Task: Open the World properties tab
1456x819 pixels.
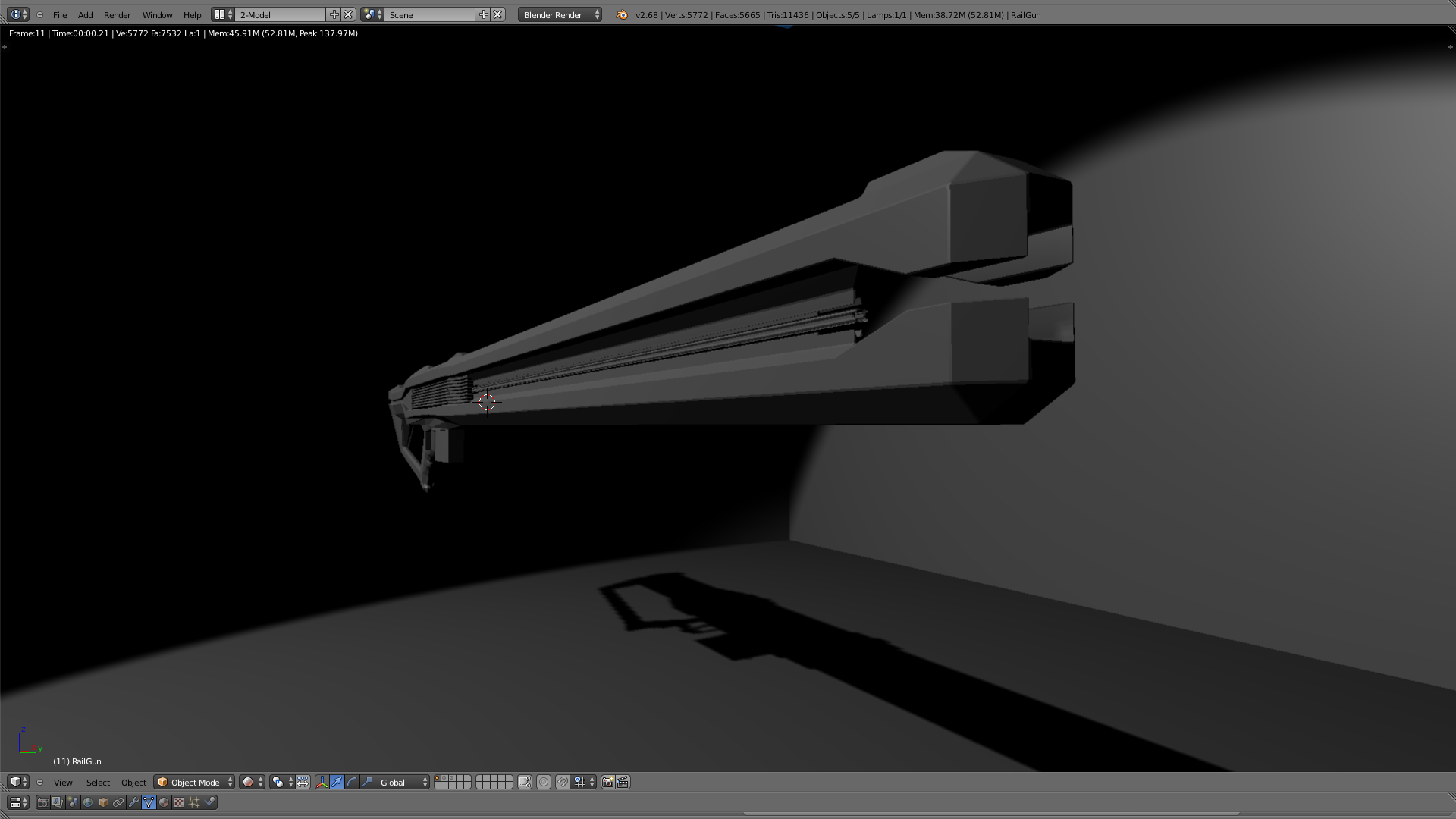Action: click(x=88, y=802)
